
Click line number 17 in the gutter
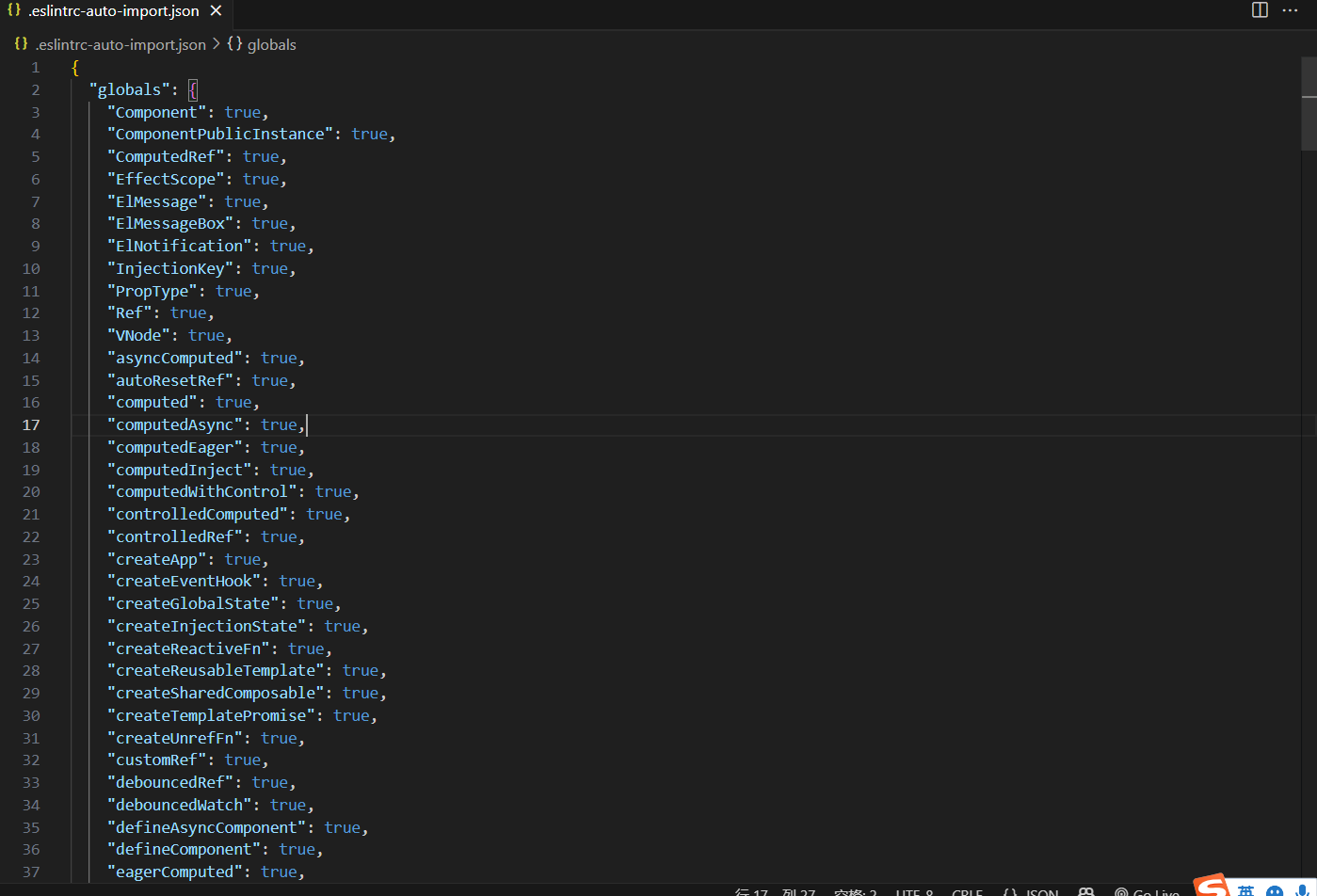point(31,425)
